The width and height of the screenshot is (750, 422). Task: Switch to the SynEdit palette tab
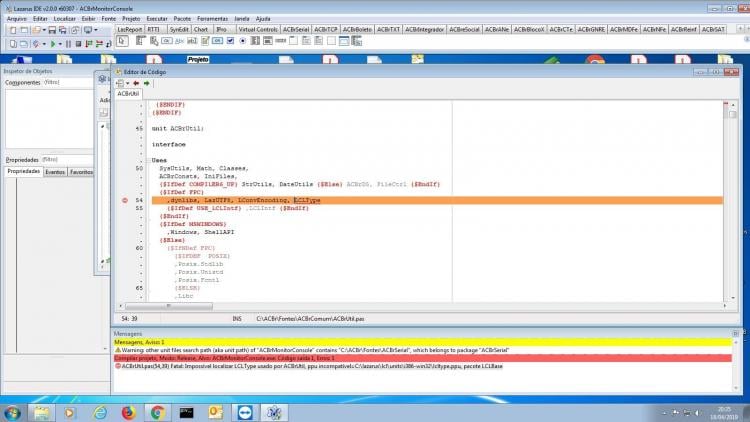point(179,30)
